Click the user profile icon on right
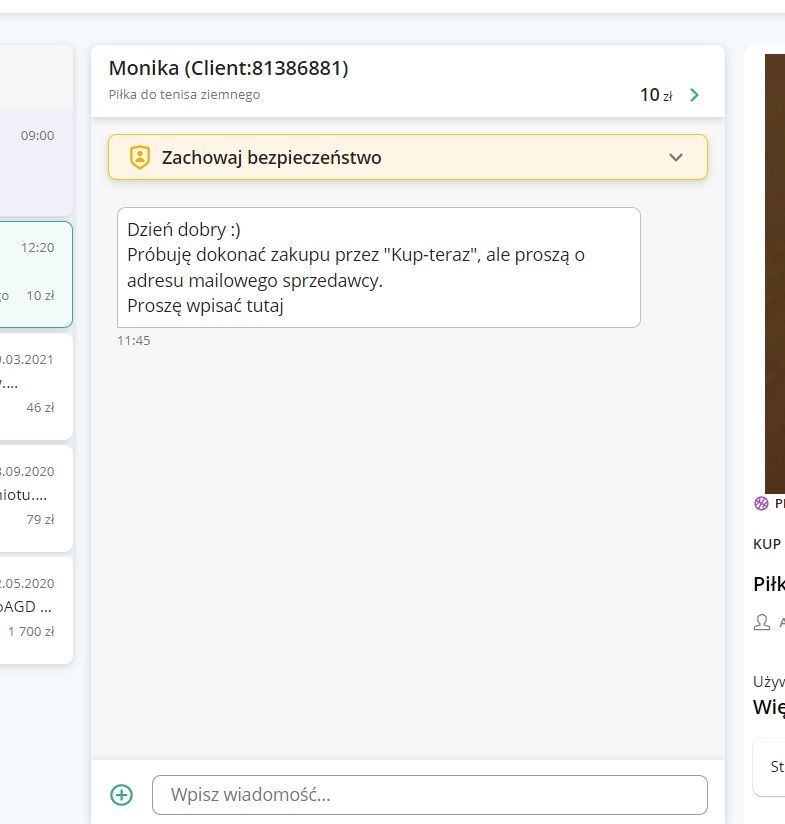The width and height of the screenshot is (785, 824). 762,622
